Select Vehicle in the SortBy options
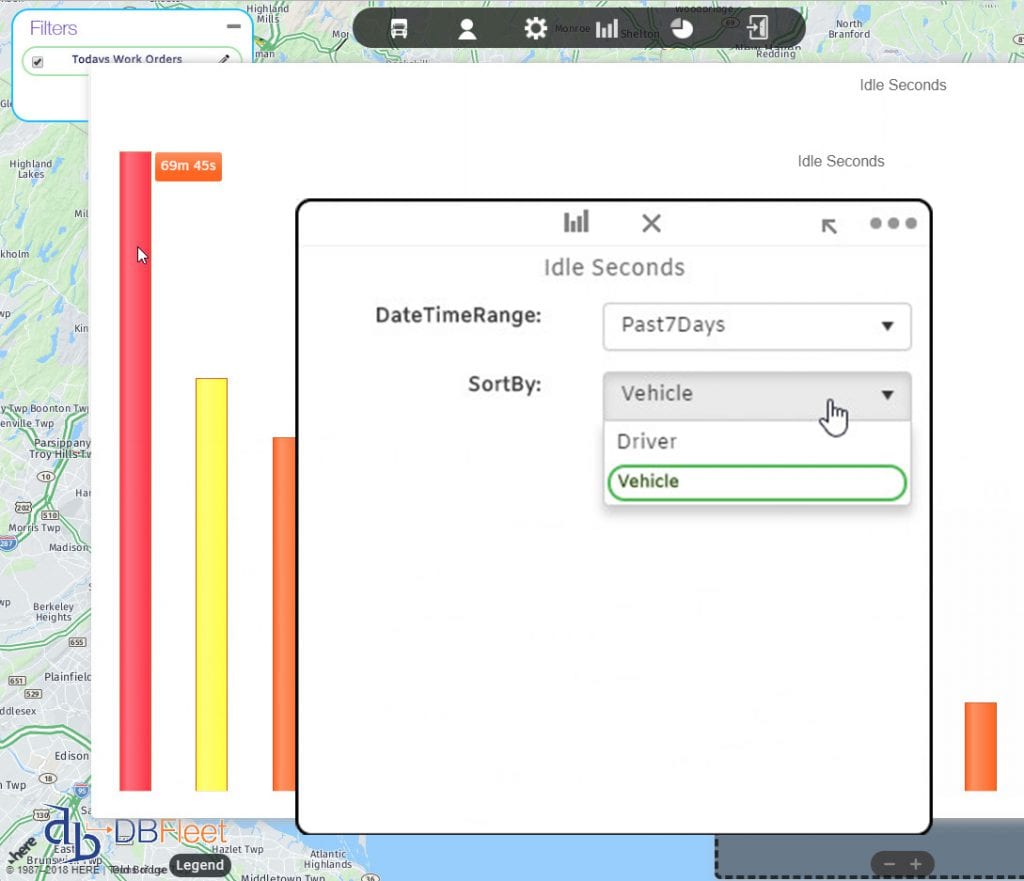This screenshot has width=1024, height=881. tap(649, 482)
